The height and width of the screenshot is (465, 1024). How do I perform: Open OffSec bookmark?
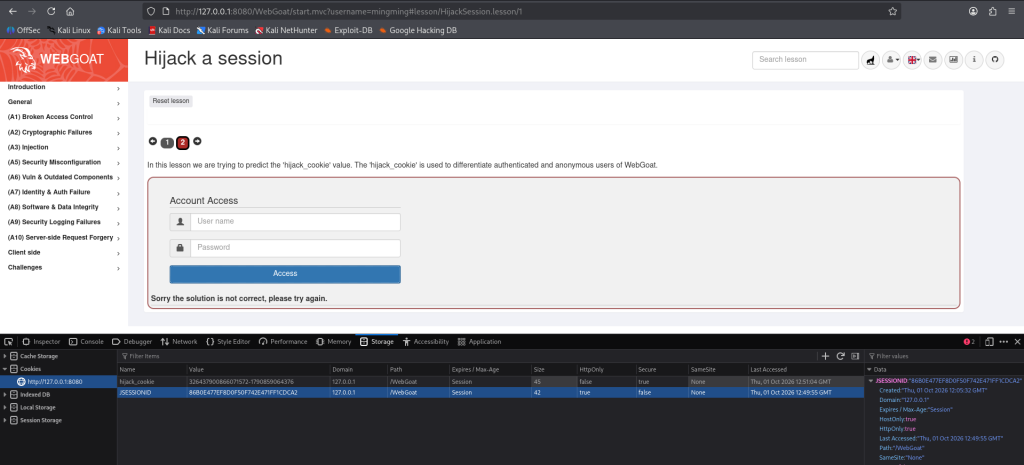pos(24,30)
